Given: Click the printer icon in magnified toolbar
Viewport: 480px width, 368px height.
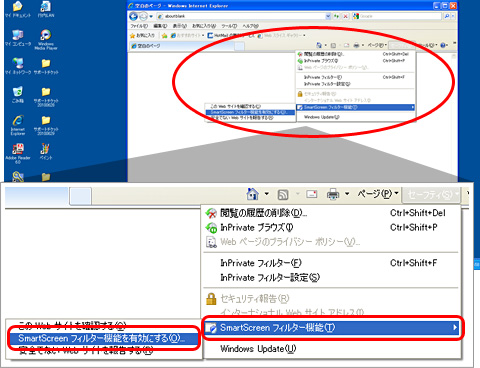Looking at the screenshot, I should [333, 194].
